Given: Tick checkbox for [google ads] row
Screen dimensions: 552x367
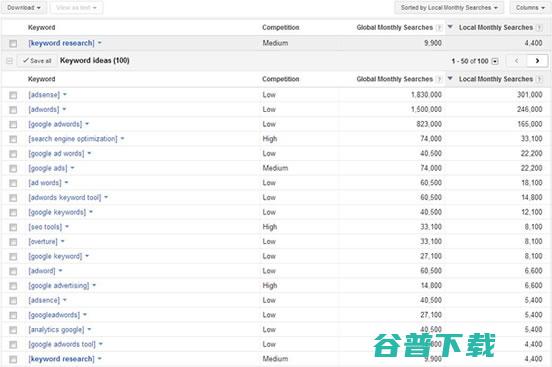Looking at the screenshot, I should click(x=13, y=168).
